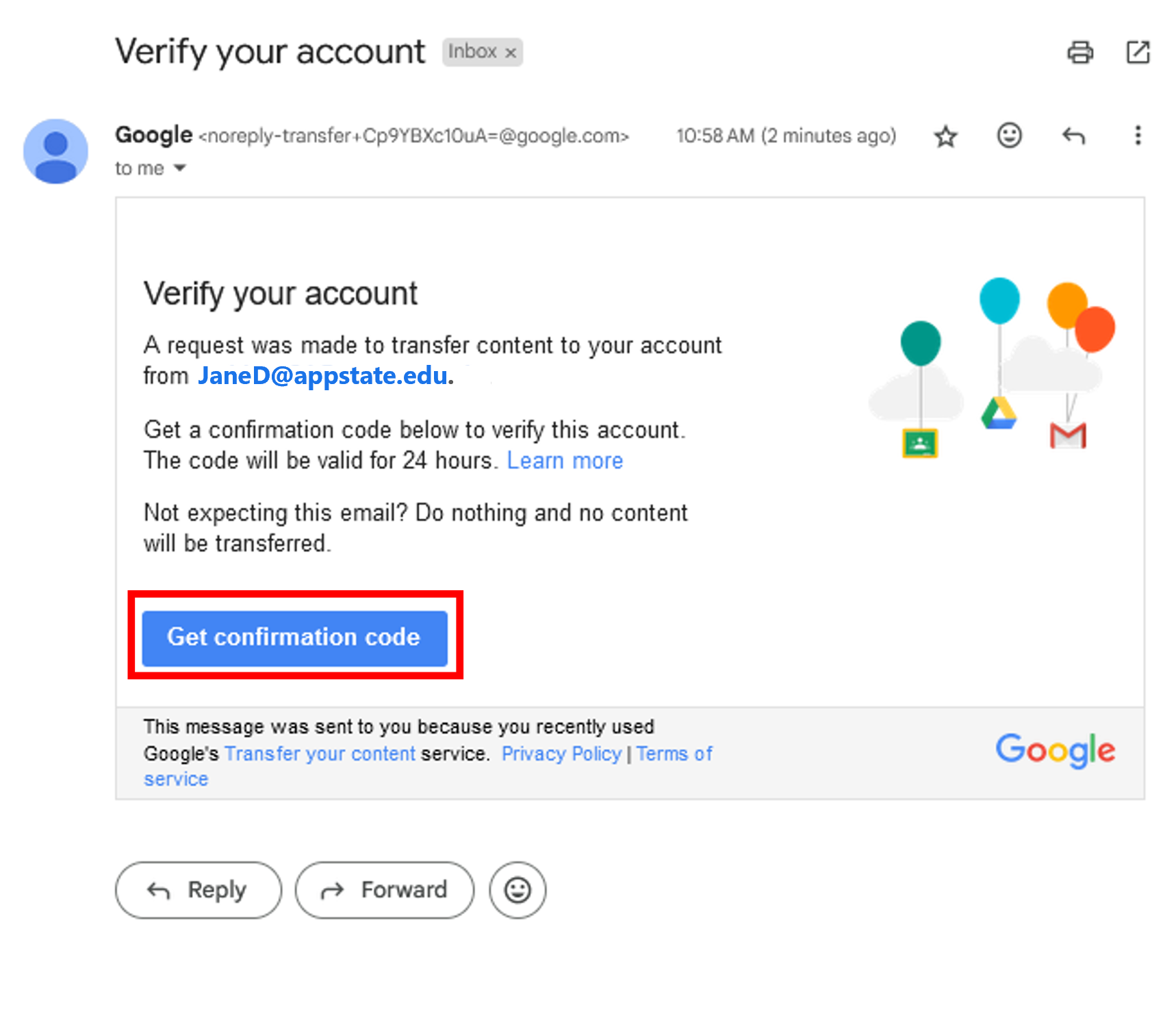The height and width of the screenshot is (1029, 1176).
Task: Click the Google logo in email footer
Action: [x=1055, y=750]
